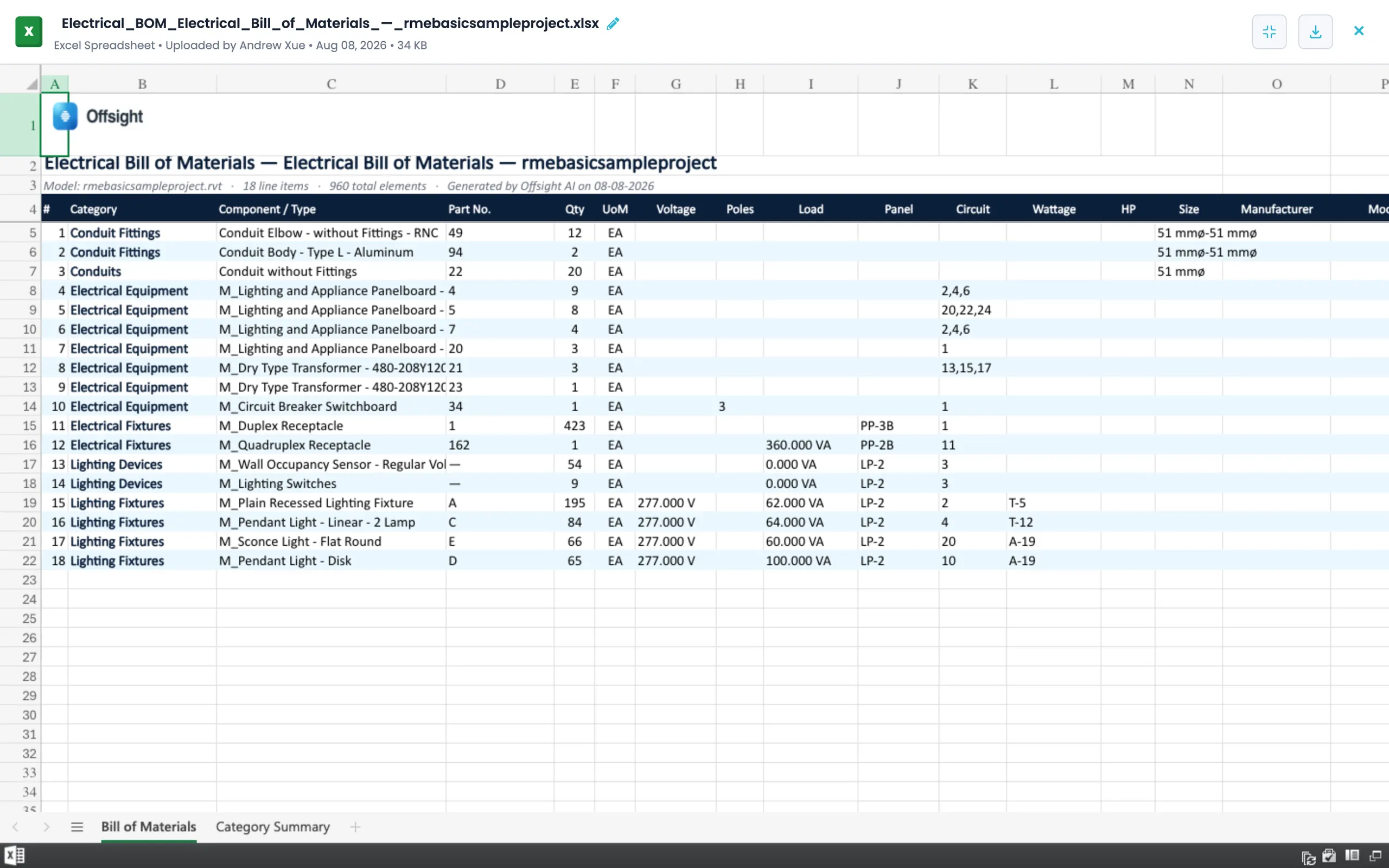Exit full screen with the collapse icon

(1269, 31)
